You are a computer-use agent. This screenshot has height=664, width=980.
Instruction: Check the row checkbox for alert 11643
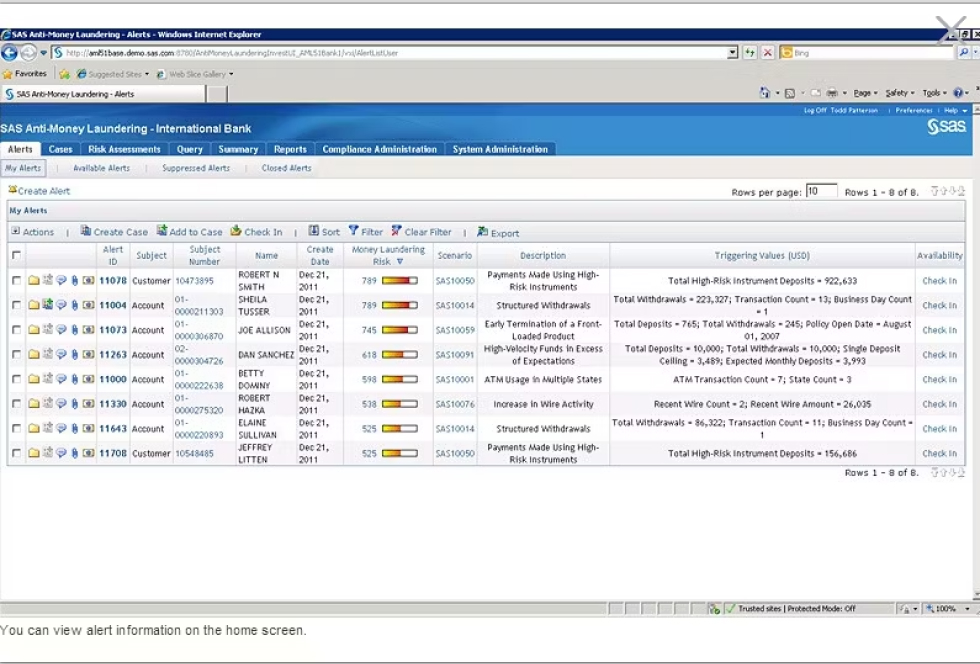(14, 428)
